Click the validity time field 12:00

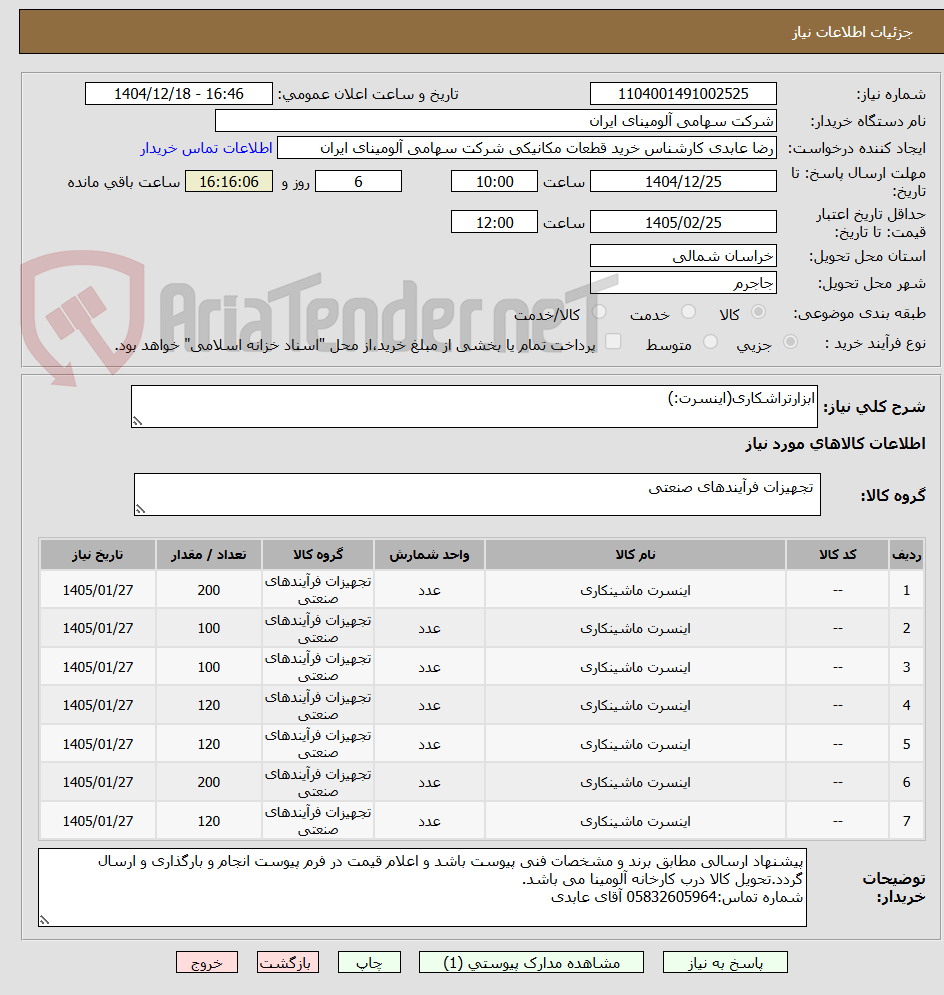click(x=494, y=222)
